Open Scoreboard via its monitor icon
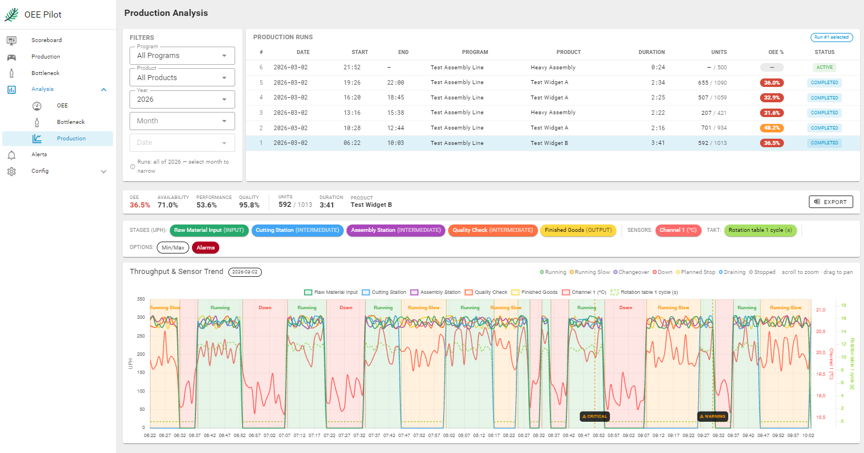The width and height of the screenshot is (864, 453). coord(12,40)
